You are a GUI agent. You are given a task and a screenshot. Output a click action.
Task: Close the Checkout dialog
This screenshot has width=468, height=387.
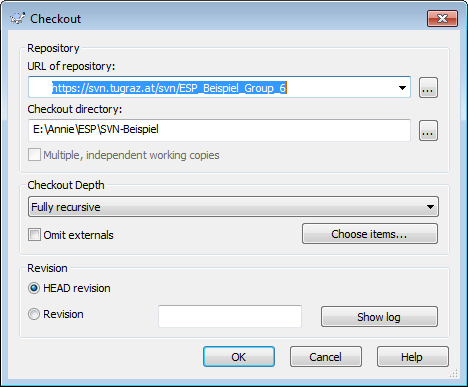click(442, 18)
